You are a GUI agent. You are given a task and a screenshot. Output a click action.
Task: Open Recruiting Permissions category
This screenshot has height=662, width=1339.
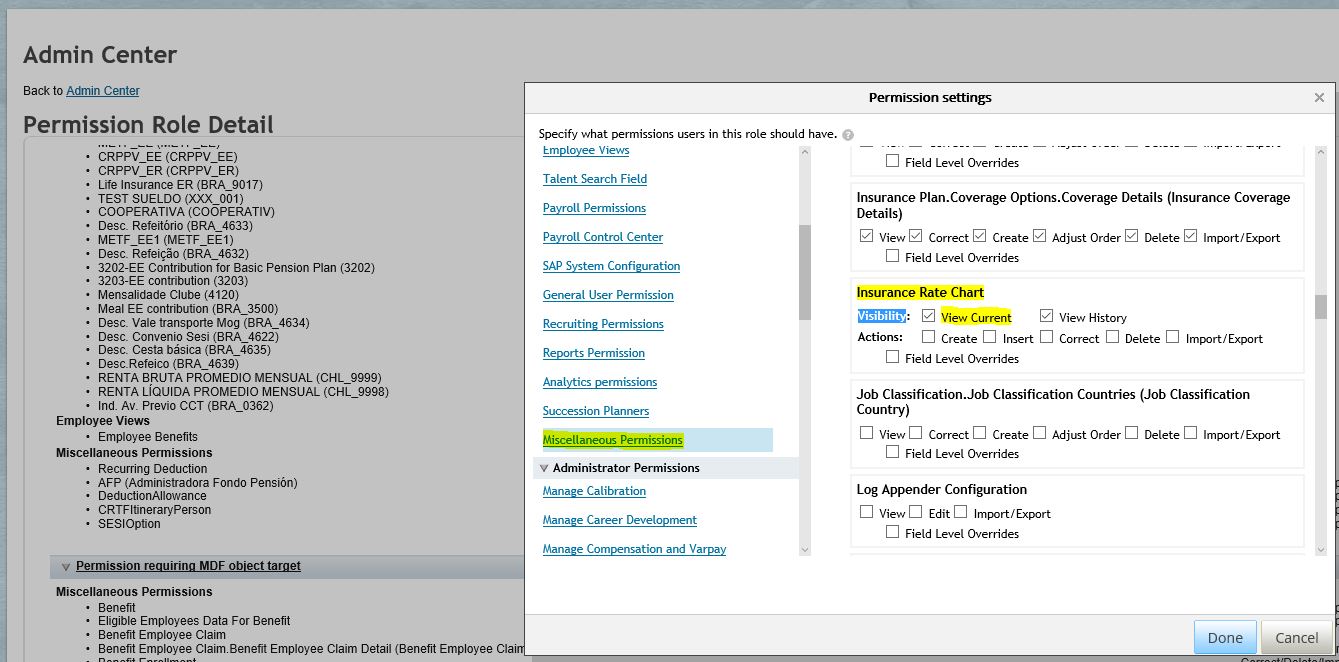pyautogui.click(x=603, y=324)
